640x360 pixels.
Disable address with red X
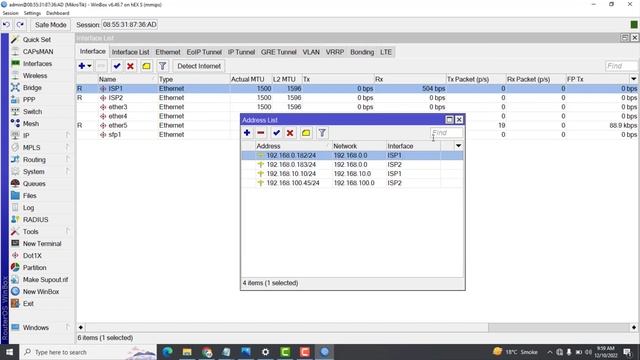290,133
